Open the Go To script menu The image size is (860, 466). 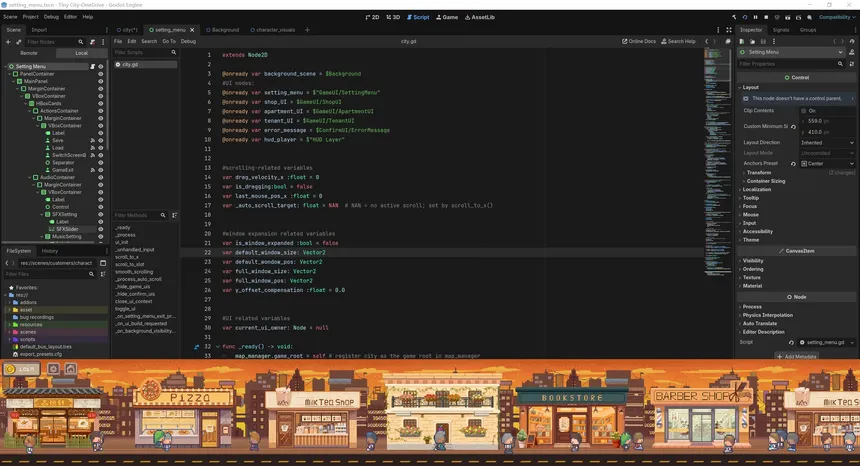tap(169, 41)
